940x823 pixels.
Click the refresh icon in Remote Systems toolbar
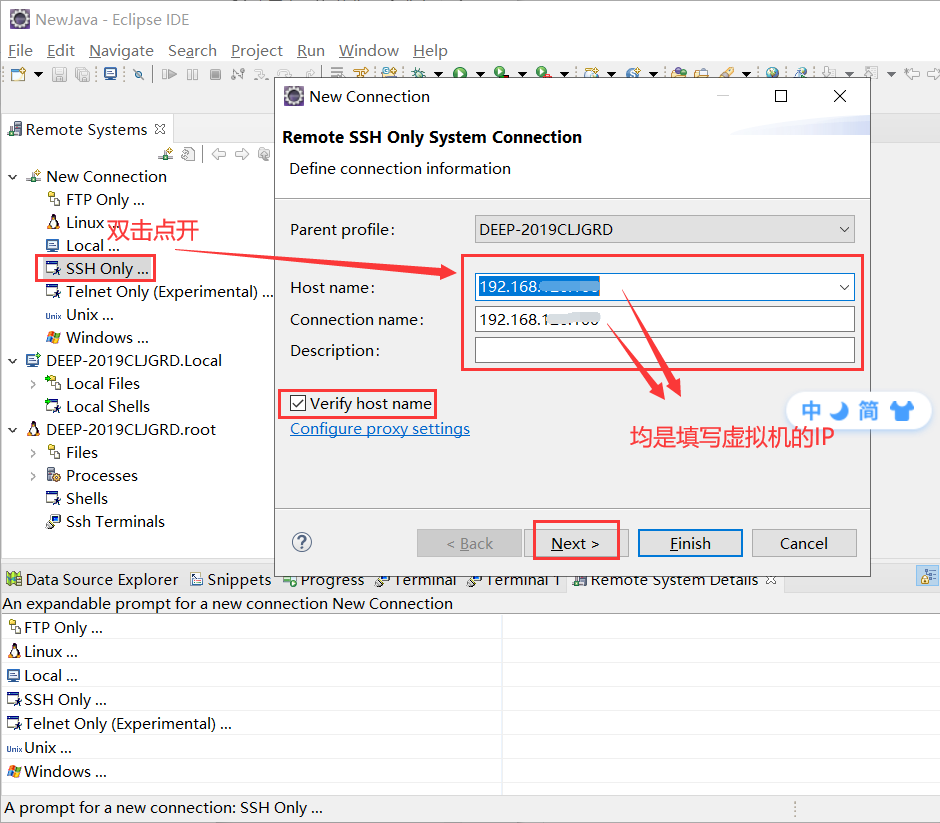click(188, 154)
